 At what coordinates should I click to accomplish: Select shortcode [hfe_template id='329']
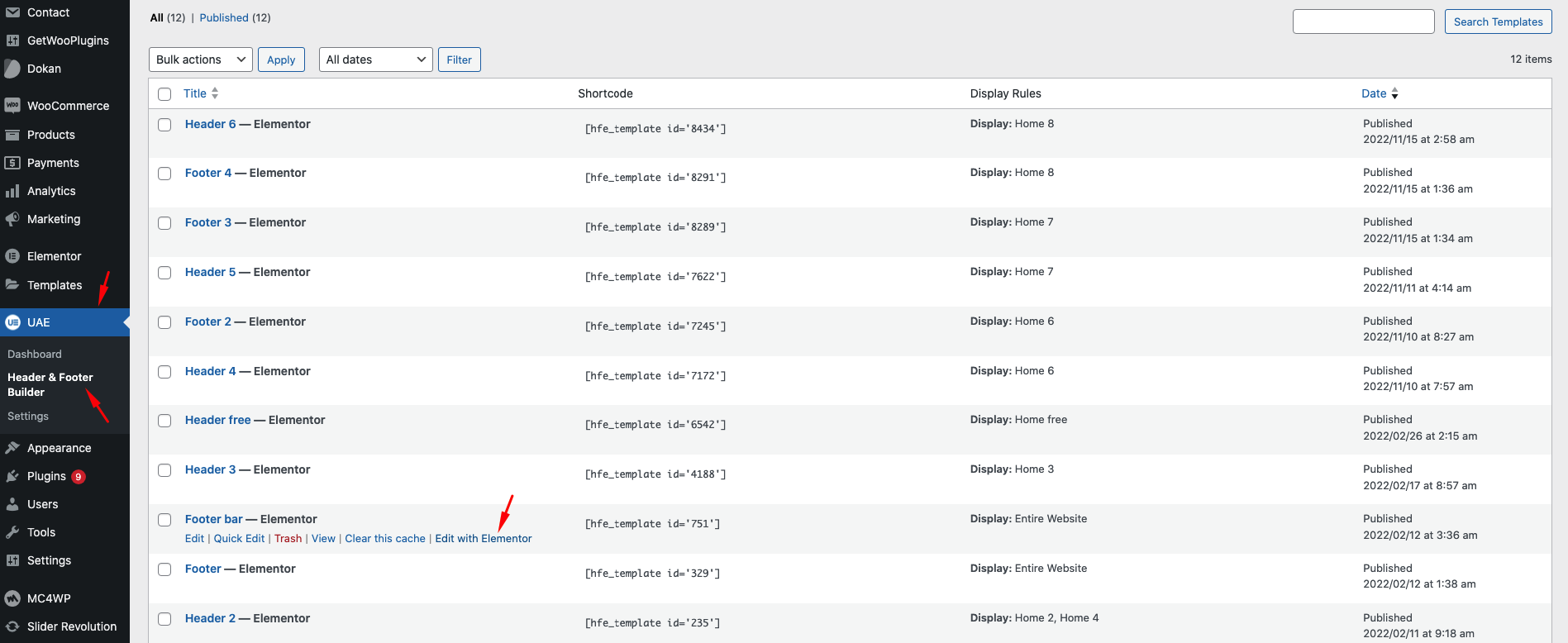(x=652, y=574)
